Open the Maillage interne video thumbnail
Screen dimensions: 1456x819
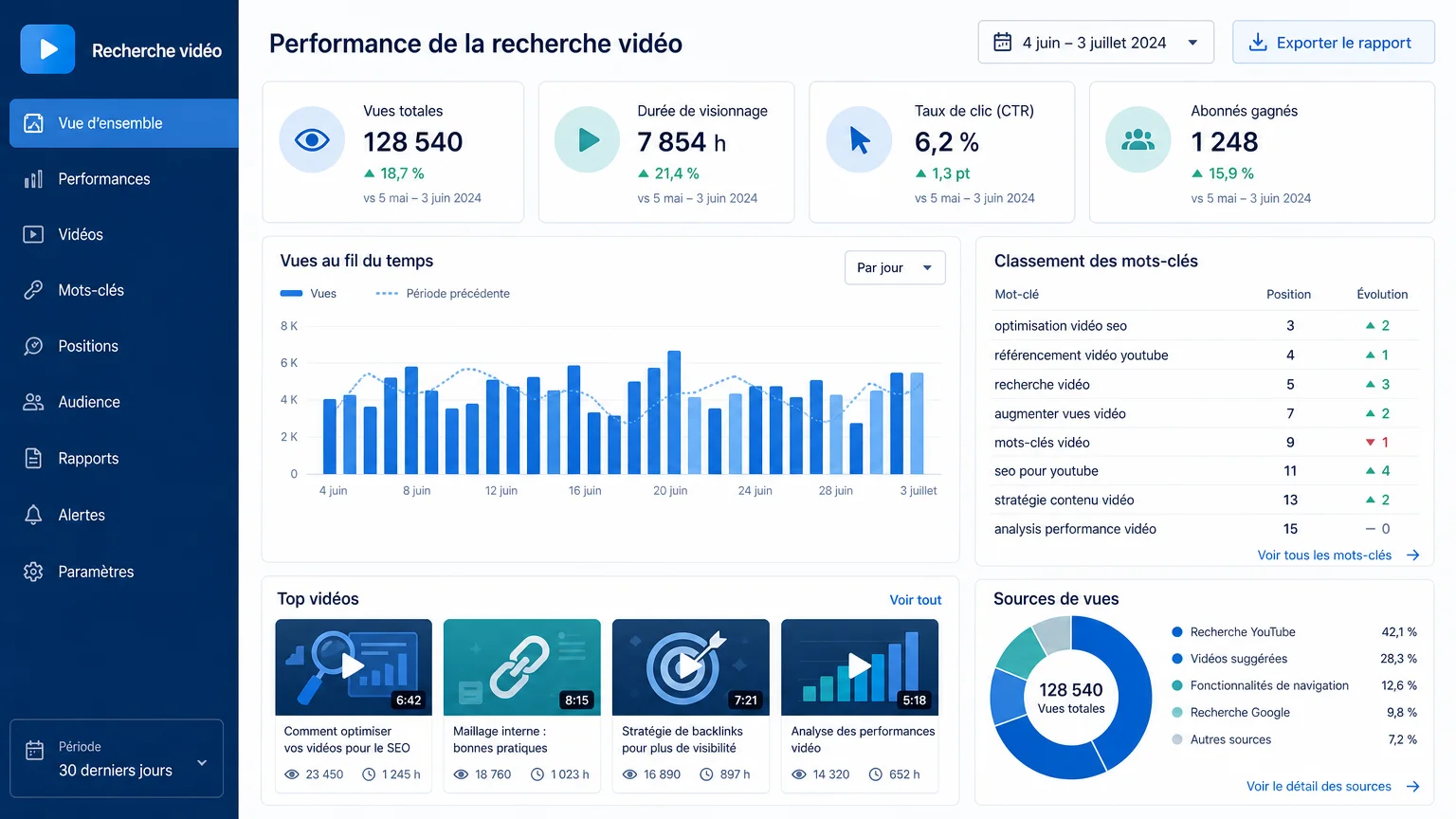click(x=522, y=667)
